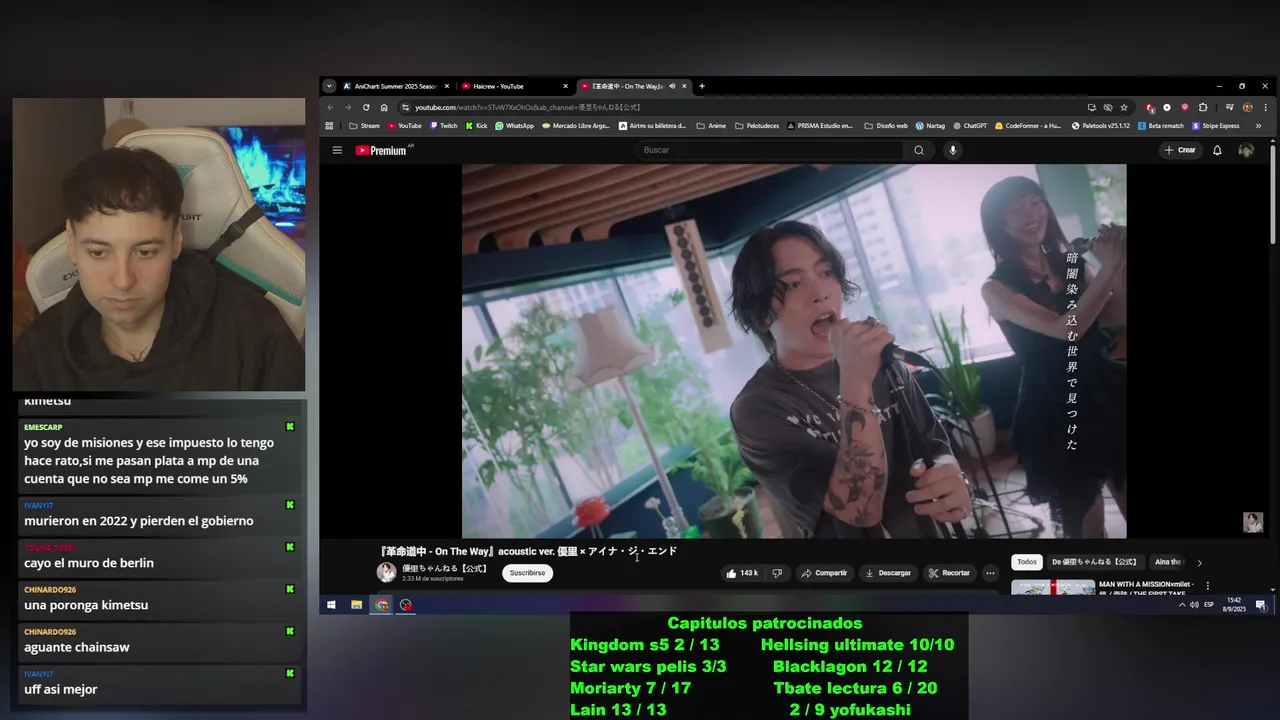Open options for MAN WITH A MISSION video
Image resolution: width=1280 pixels, height=720 pixels.
[x=1207, y=586]
